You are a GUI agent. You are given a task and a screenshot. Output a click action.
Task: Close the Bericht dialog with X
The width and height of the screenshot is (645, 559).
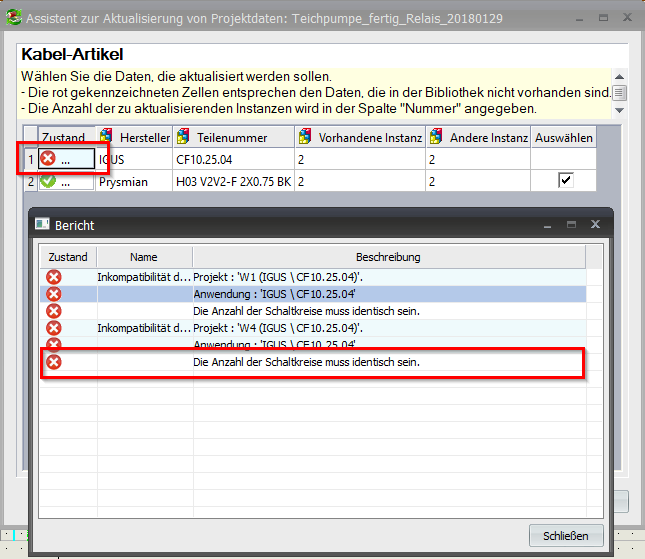pyautogui.click(x=595, y=225)
